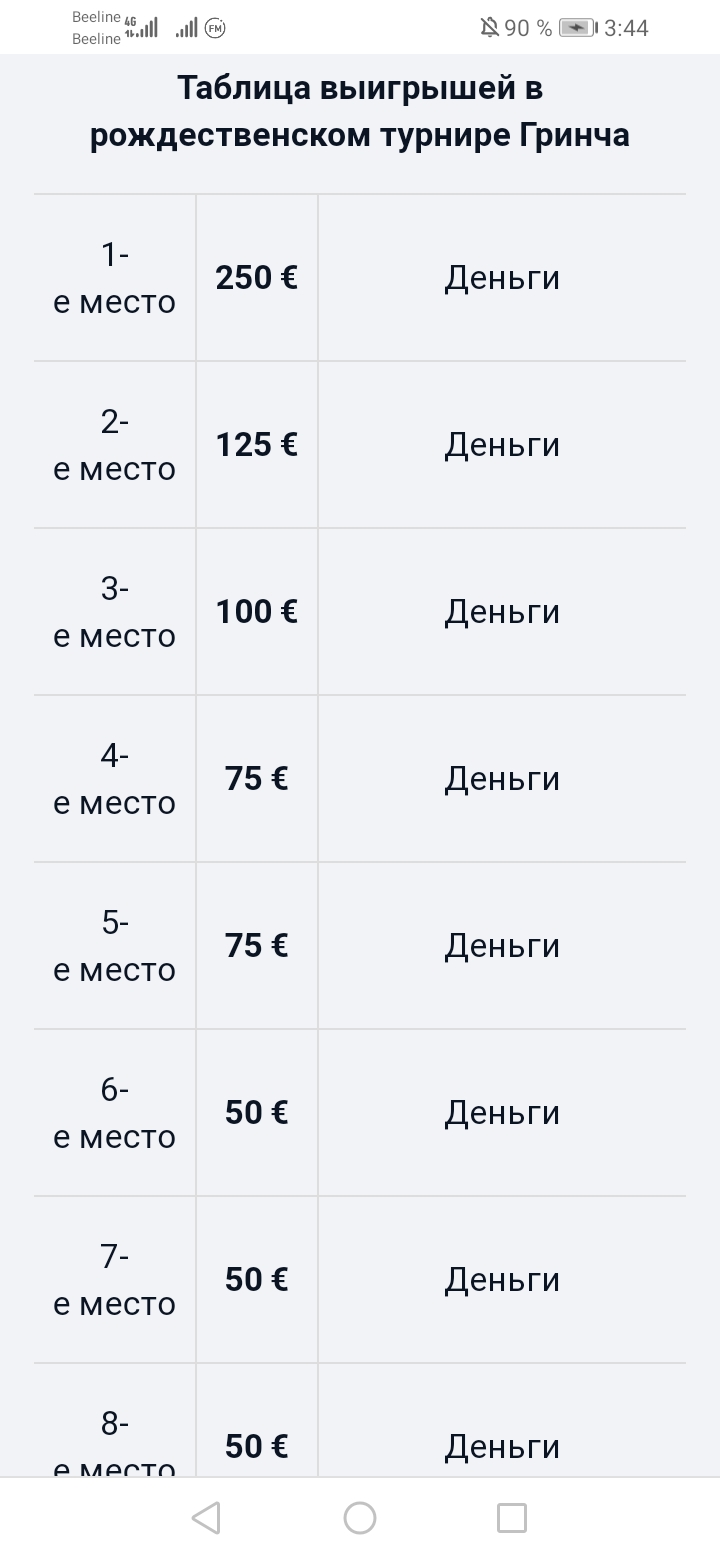Select the 4-е место row label
The height and width of the screenshot is (1560, 720).
pyautogui.click(x=115, y=779)
